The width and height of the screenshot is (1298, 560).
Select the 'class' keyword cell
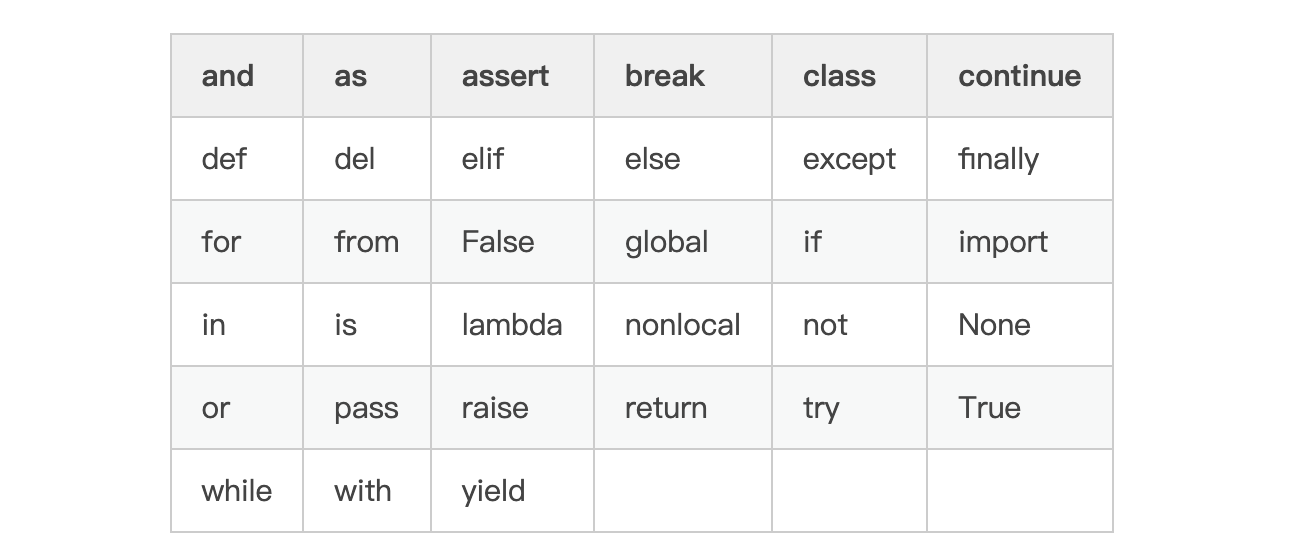click(839, 76)
